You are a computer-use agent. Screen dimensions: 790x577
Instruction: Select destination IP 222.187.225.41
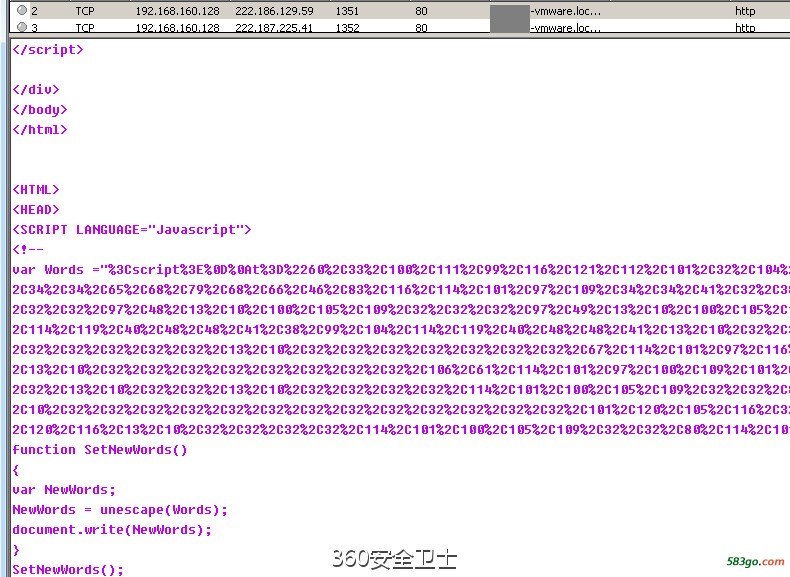click(274, 28)
